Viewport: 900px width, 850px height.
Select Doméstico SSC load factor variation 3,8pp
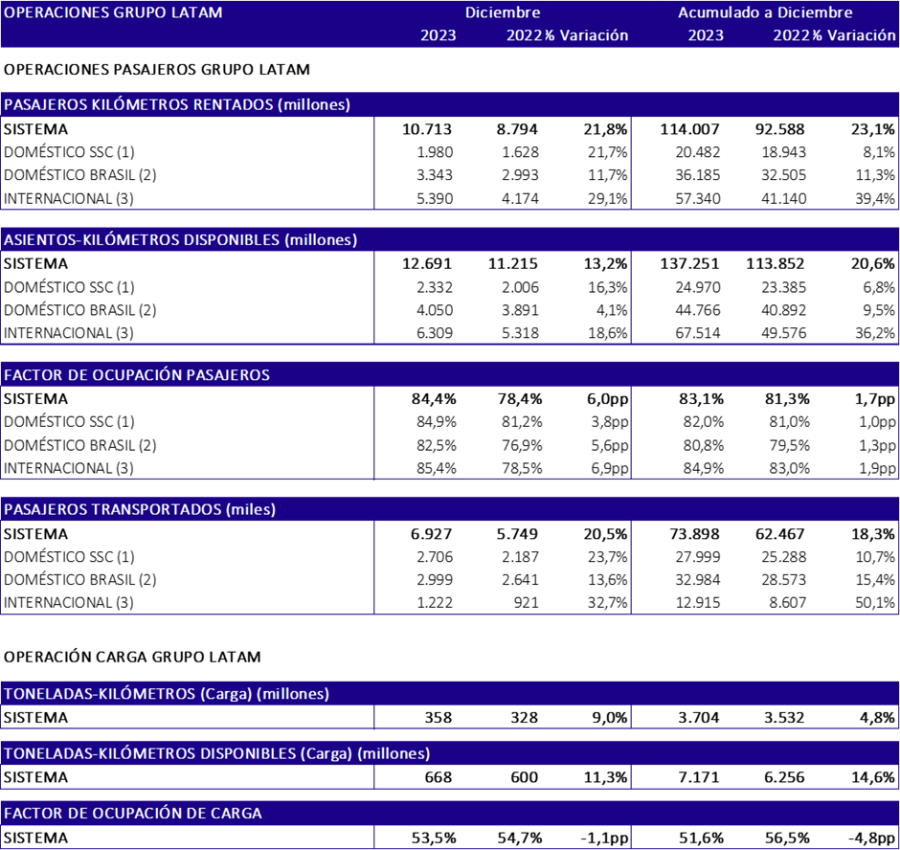pos(610,422)
